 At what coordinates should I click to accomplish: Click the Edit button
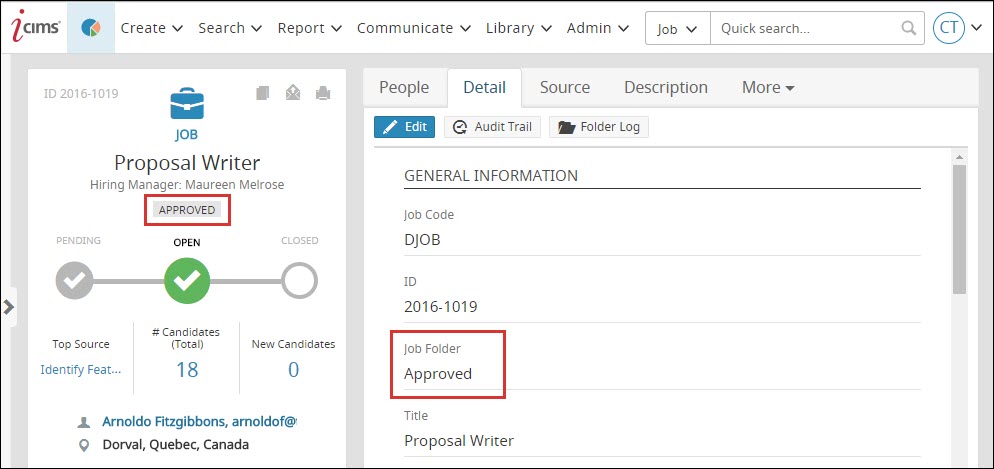tap(404, 127)
